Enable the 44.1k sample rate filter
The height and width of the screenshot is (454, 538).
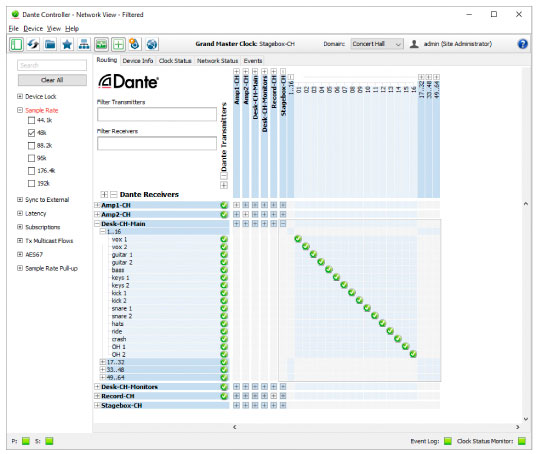point(31,120)
